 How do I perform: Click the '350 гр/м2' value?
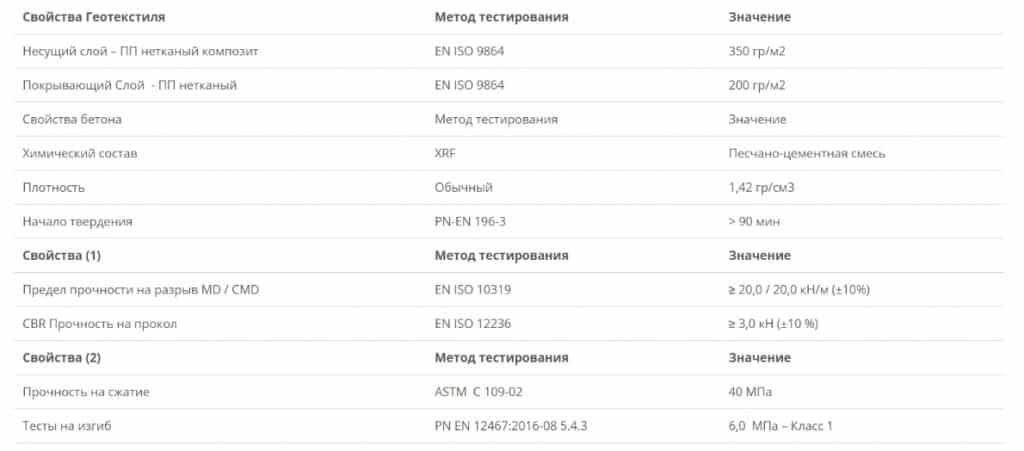click(x=756, y=52)
